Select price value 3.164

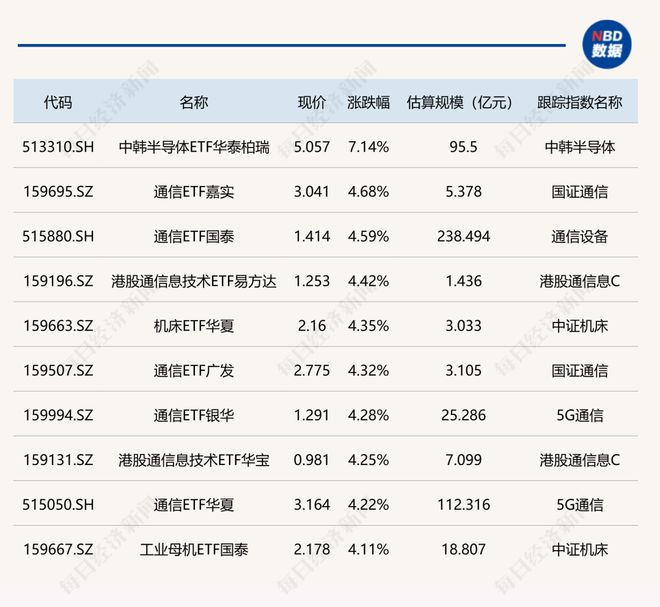click(312, 505)
